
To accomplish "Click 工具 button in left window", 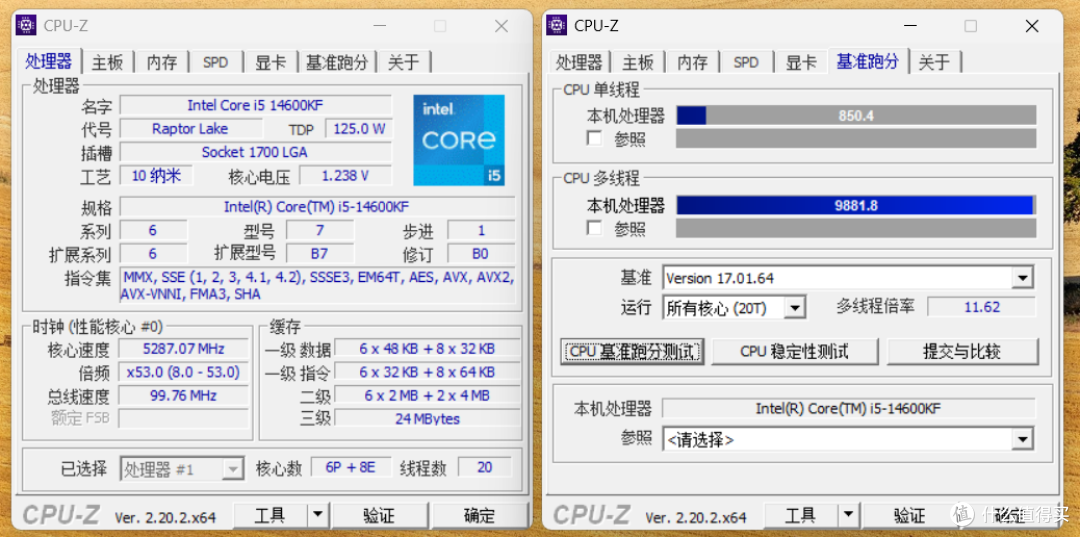I will (x=270, y=514).
